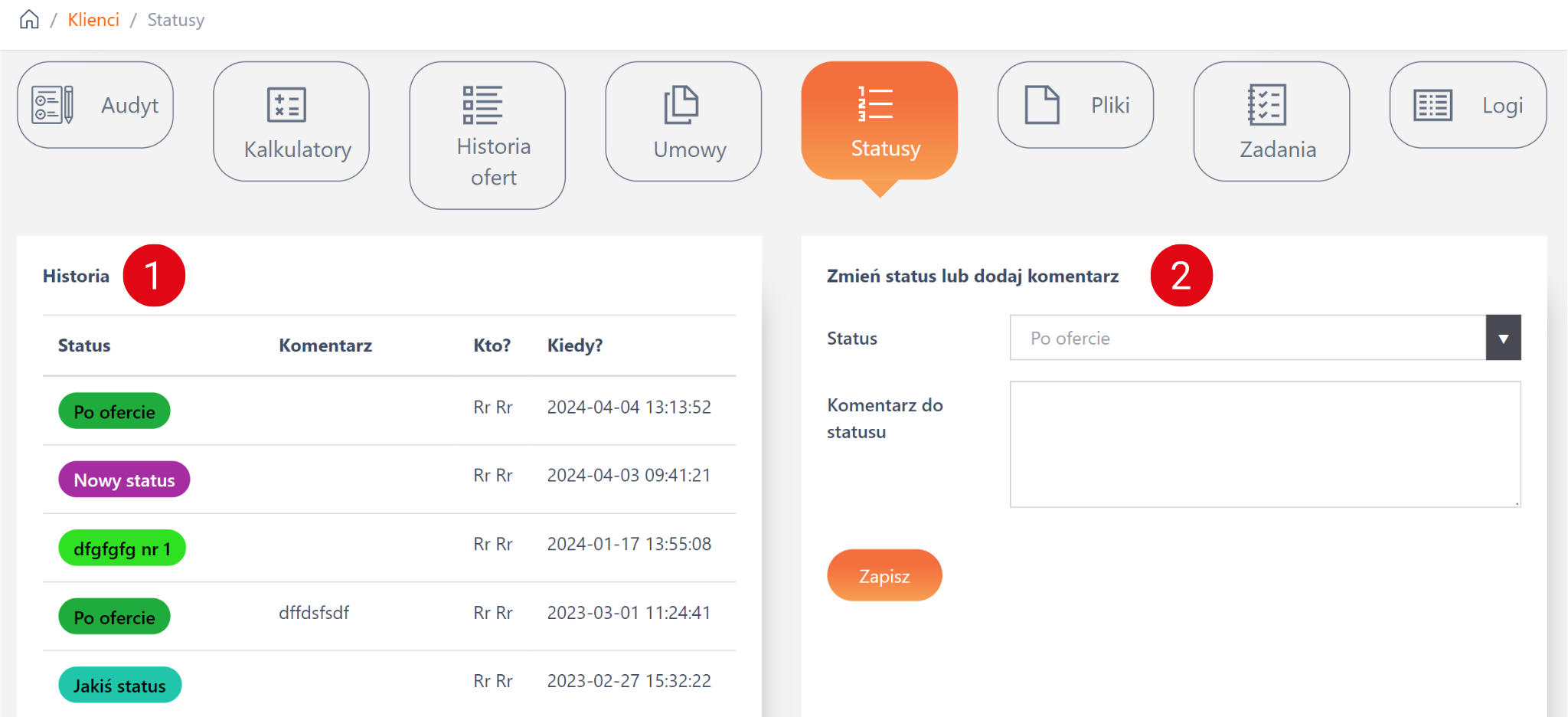Switch to the Kalkulatory tab label
This screenshot has width=1568, height=717.
click(297, 149)
